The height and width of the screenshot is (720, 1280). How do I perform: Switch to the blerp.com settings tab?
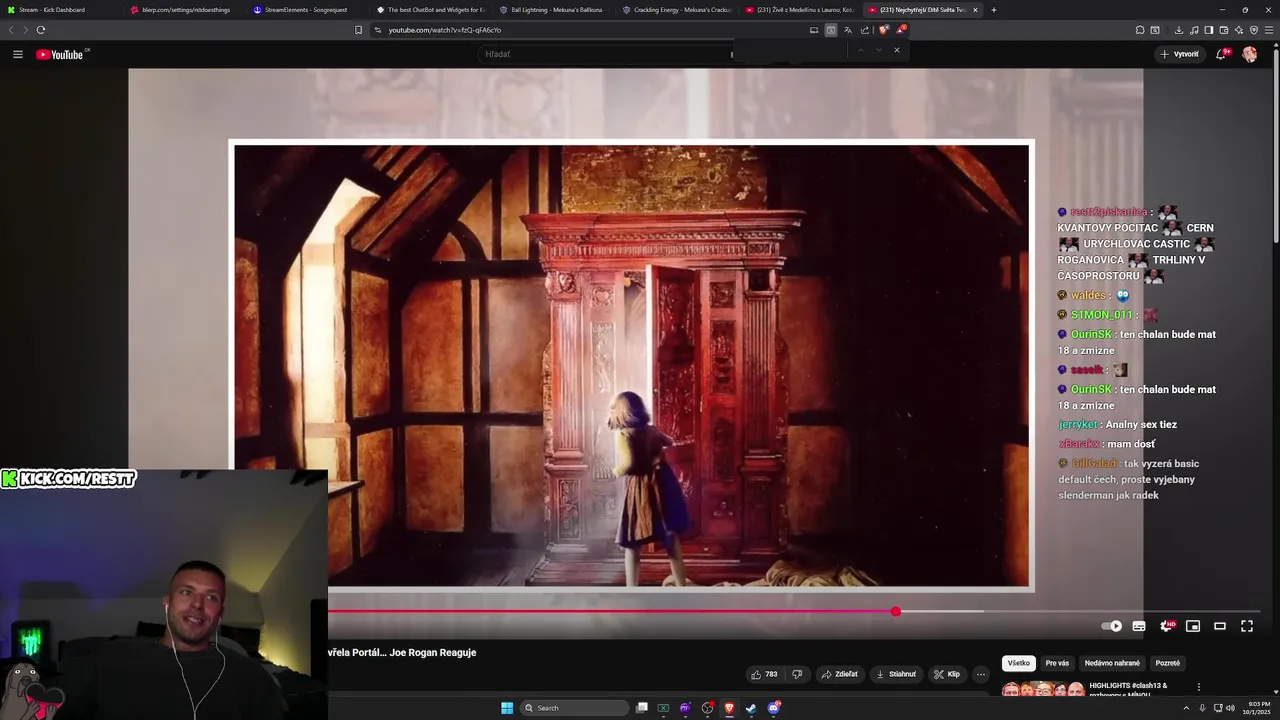[186, 10]
